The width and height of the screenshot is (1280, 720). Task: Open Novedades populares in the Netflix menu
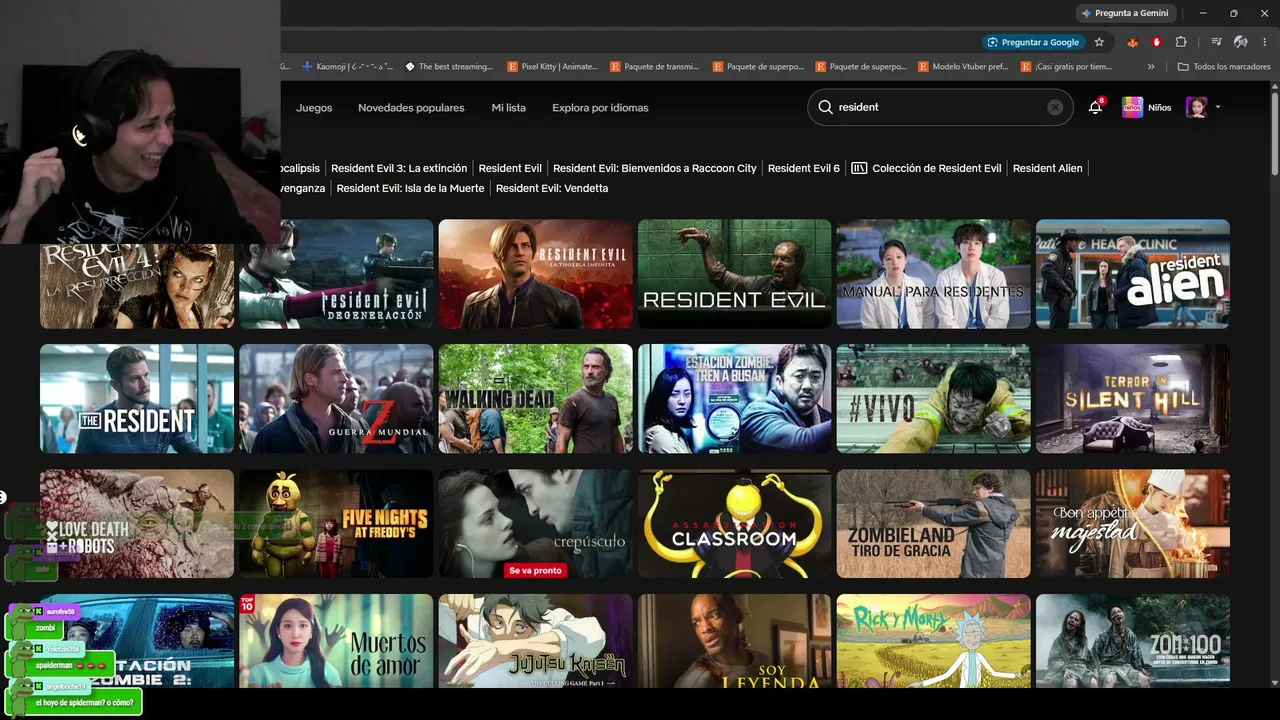(x=411, y=107)
